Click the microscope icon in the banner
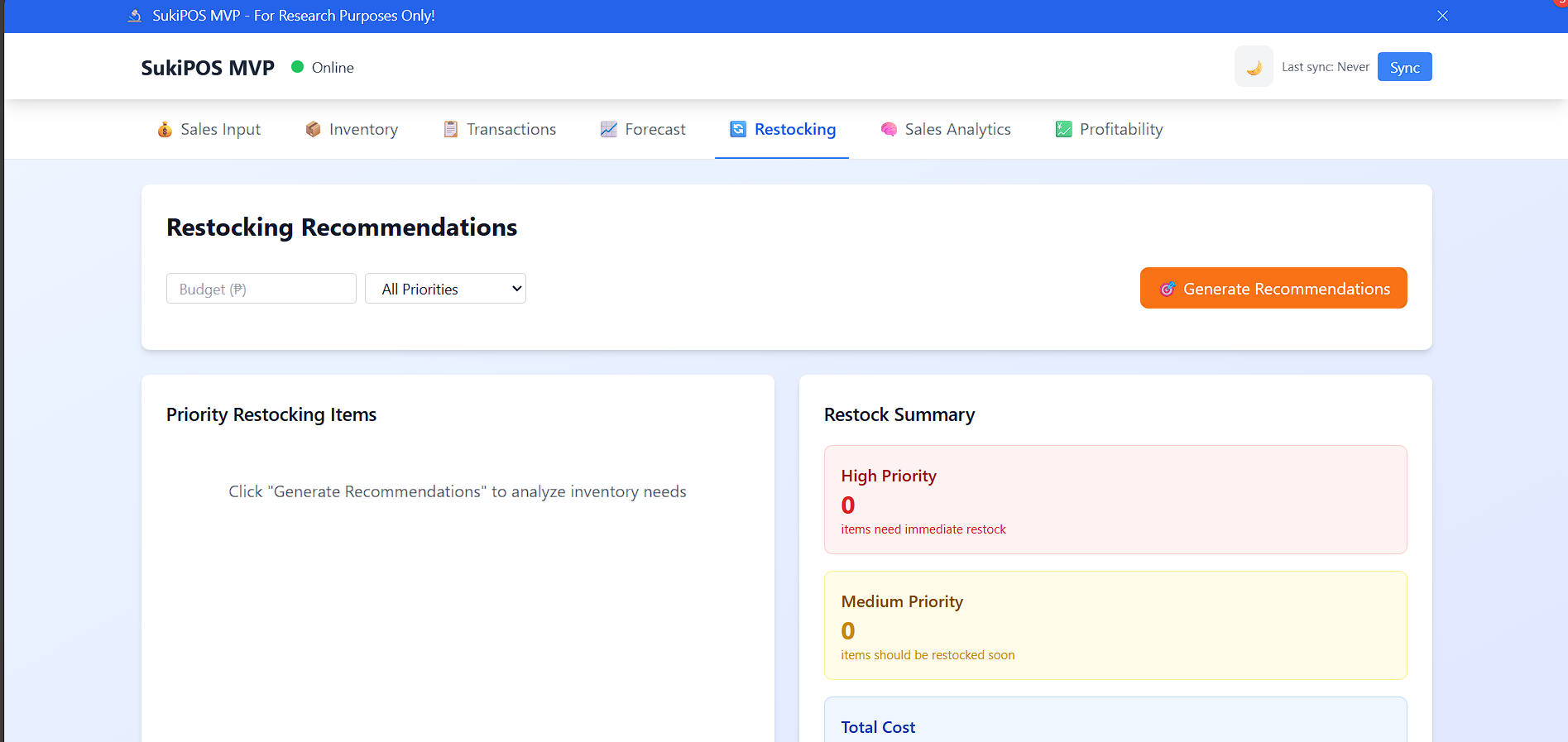 [x=135, y=16]
